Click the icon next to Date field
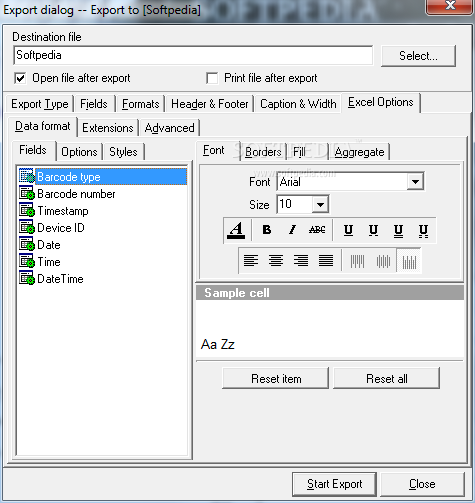 click(27, 244)
